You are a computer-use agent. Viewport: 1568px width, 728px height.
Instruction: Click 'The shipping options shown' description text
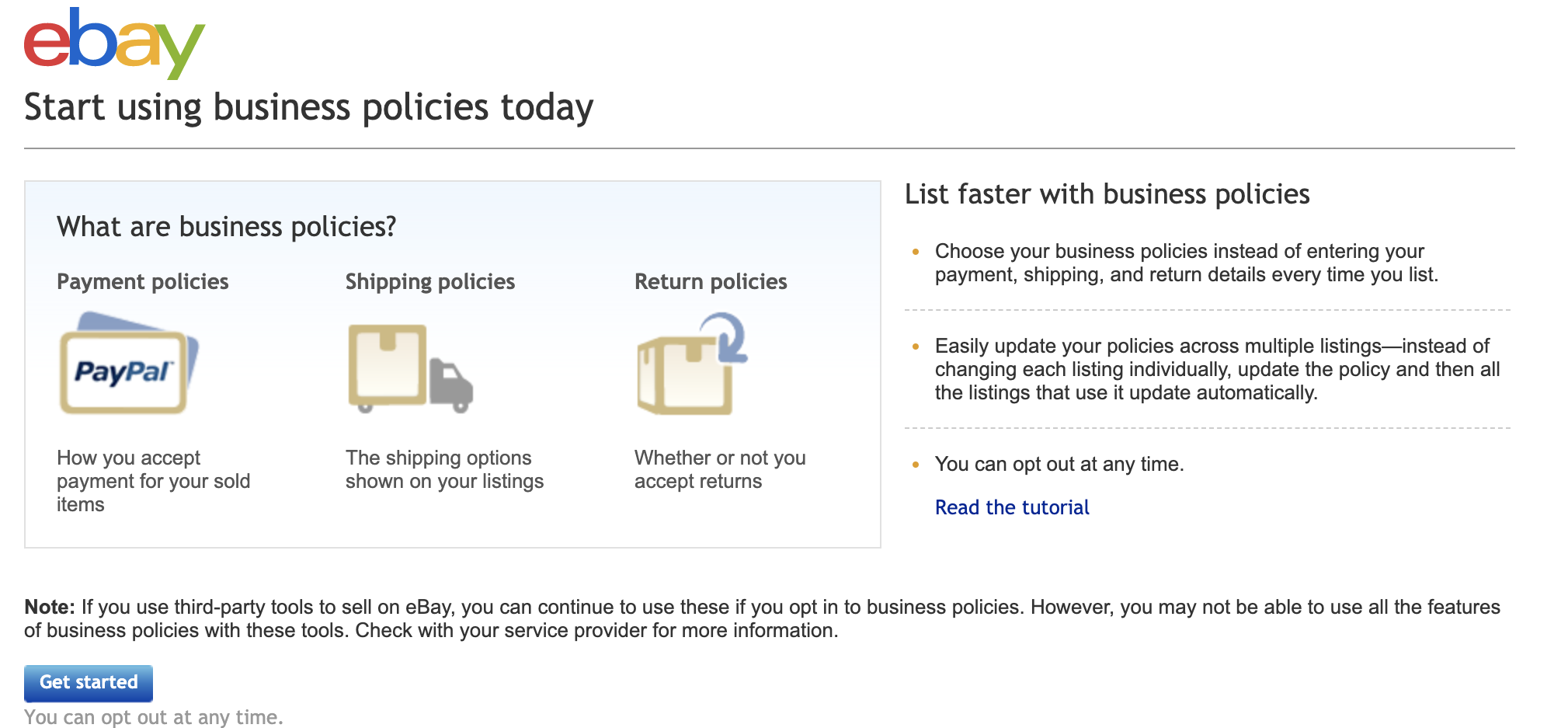coord(444,469)
